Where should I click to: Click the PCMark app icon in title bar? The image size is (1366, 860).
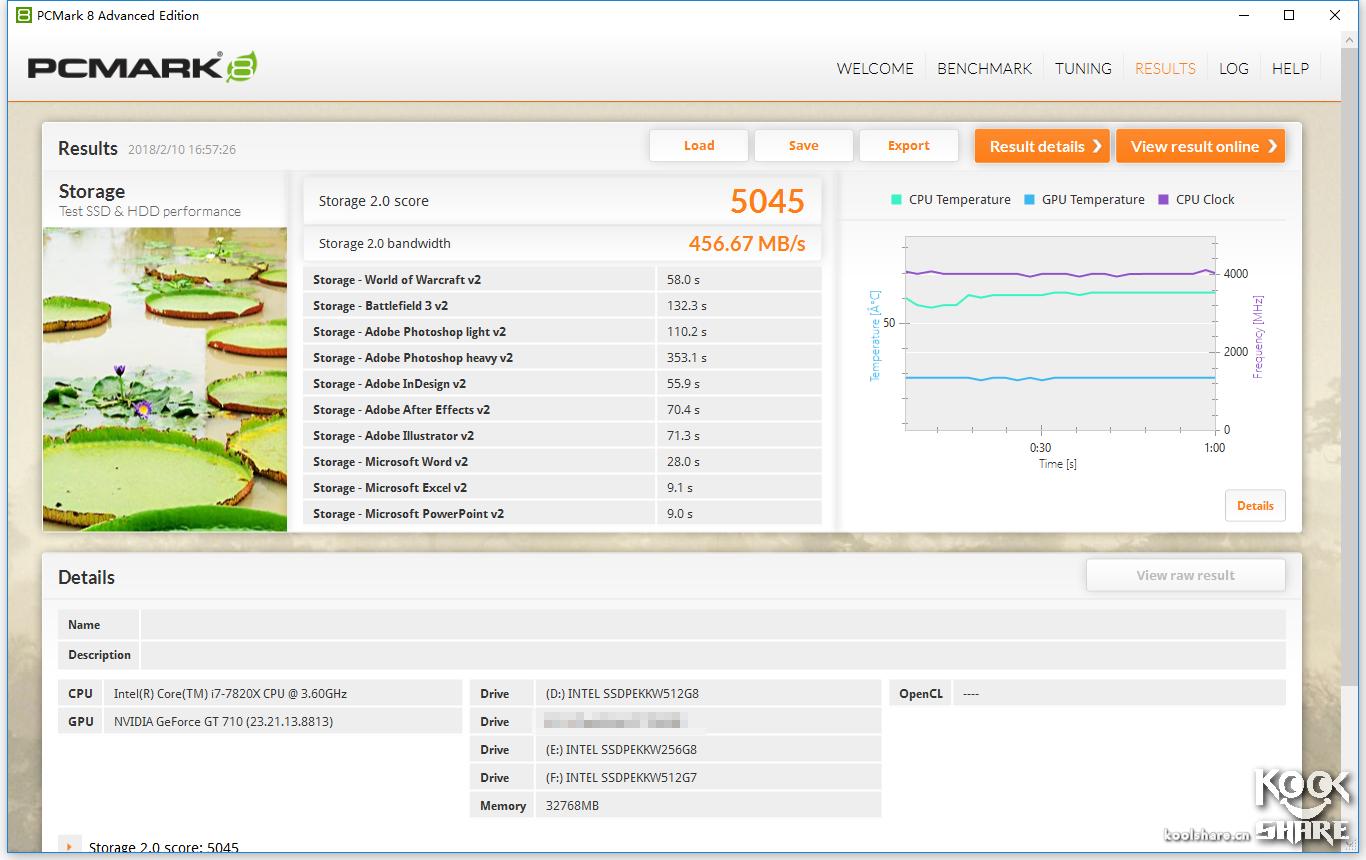click(x=23, y=15)
